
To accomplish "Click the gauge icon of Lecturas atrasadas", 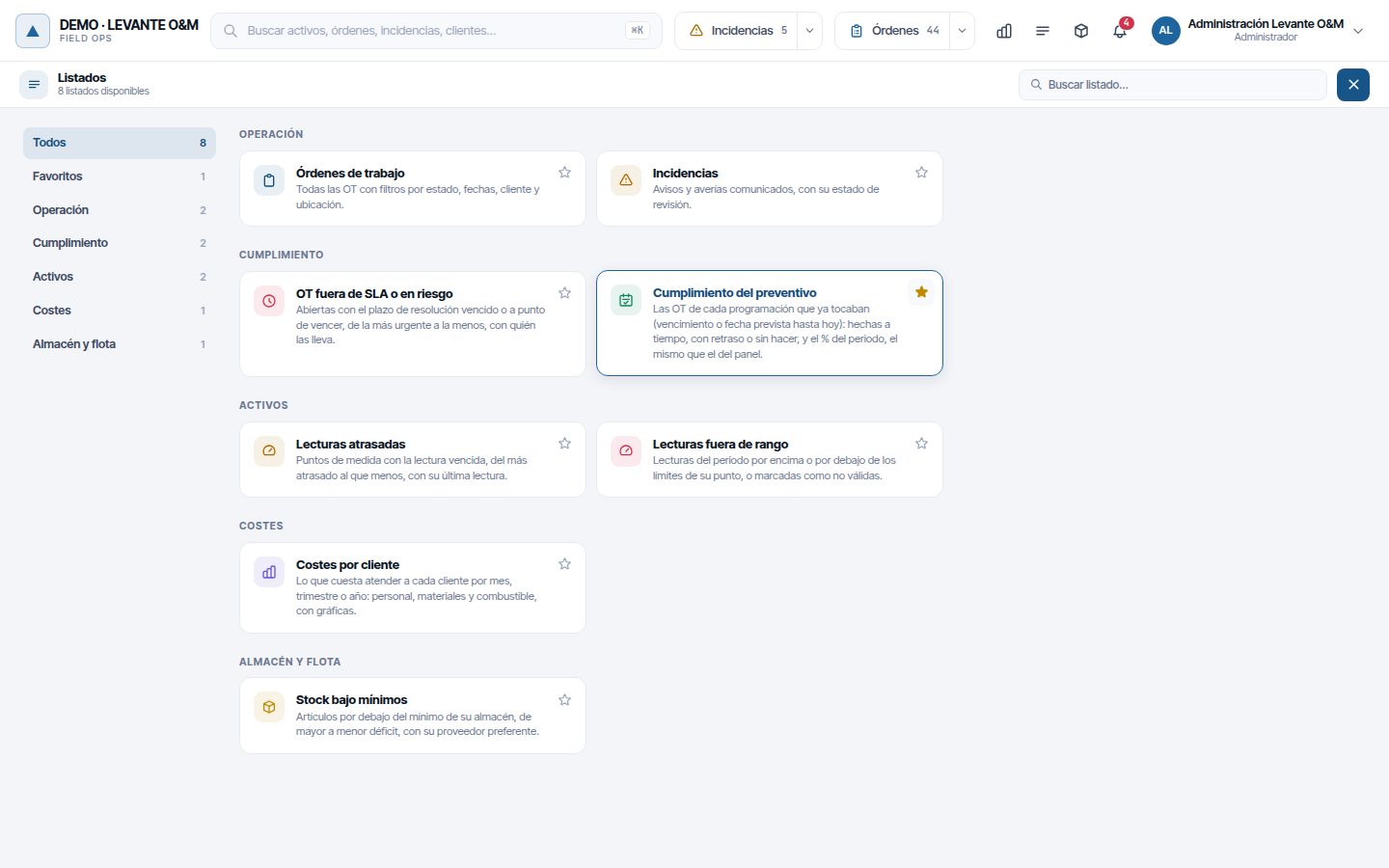I will point(269,451).
